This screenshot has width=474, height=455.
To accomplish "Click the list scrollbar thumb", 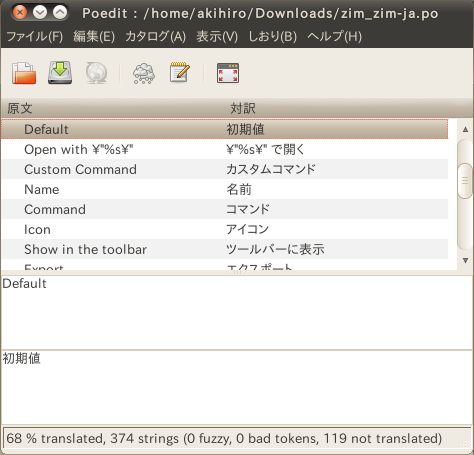I will click(x=465, y=181).
